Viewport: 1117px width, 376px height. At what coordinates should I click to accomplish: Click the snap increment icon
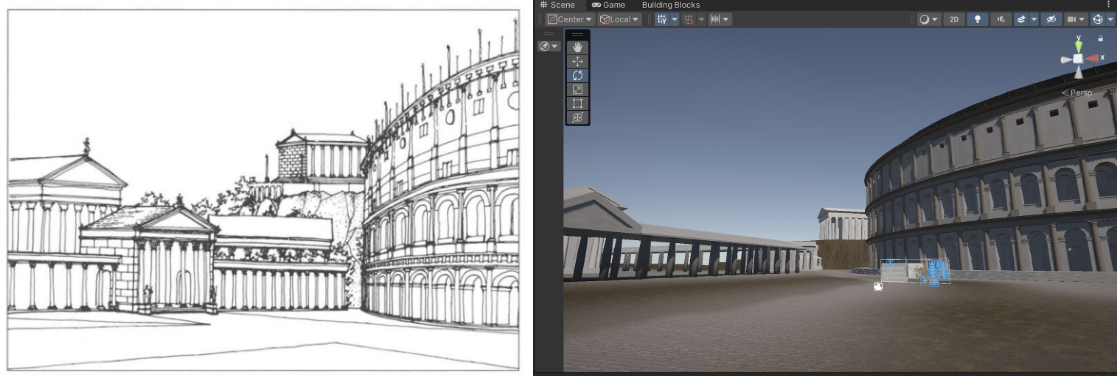689,19
